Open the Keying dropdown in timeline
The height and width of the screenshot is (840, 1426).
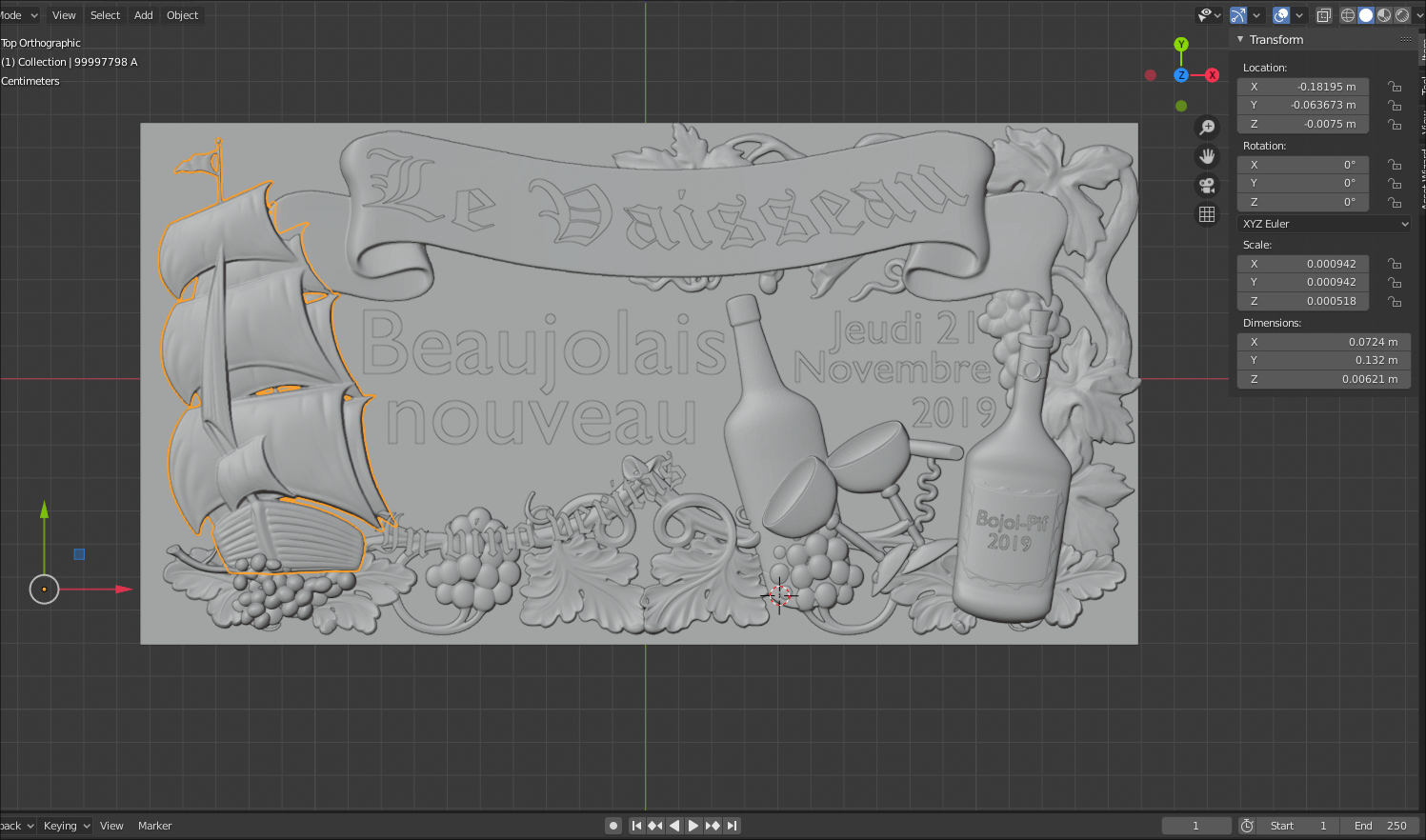[66, 826]
